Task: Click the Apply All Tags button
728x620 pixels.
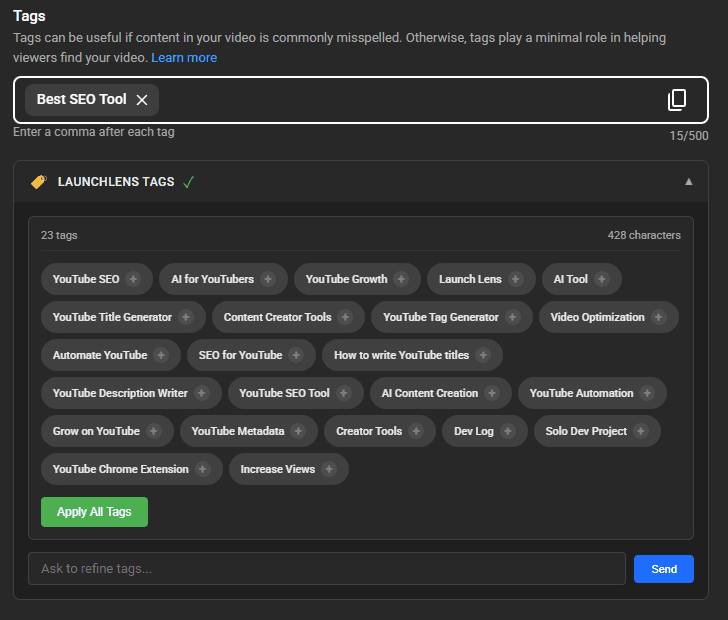Action: 94,512
